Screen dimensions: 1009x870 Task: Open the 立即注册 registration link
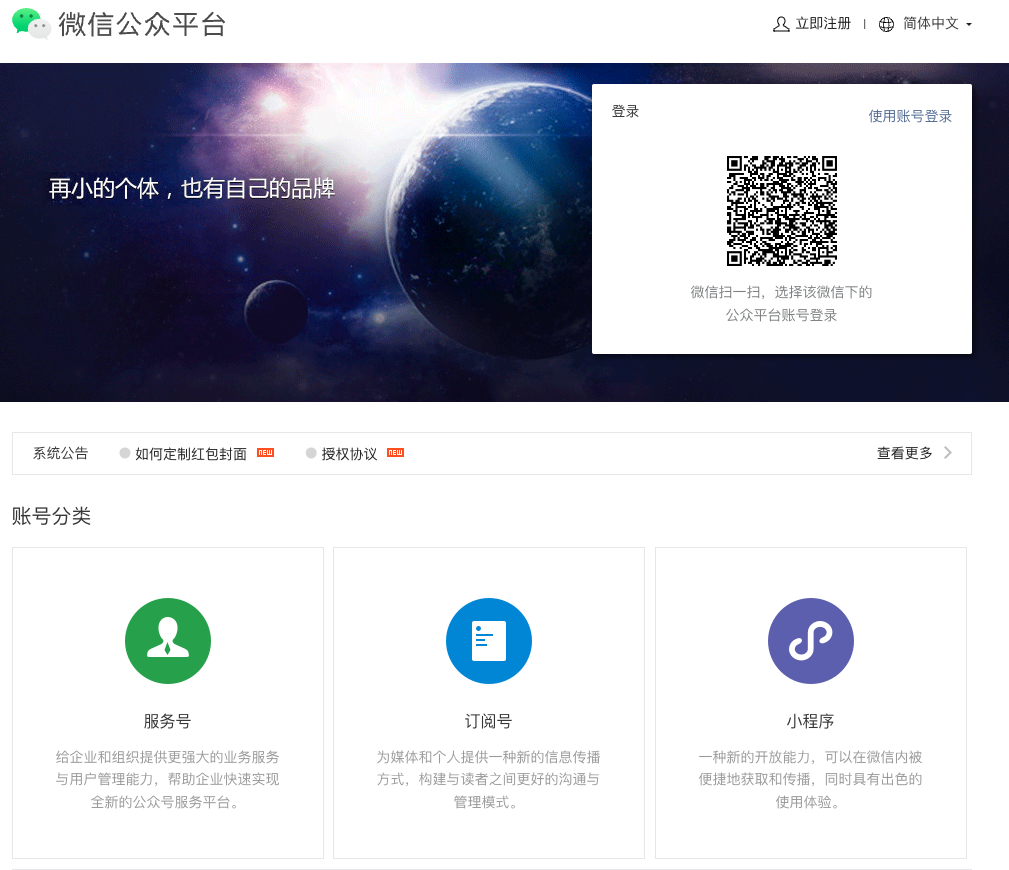[x=823, y=24]
